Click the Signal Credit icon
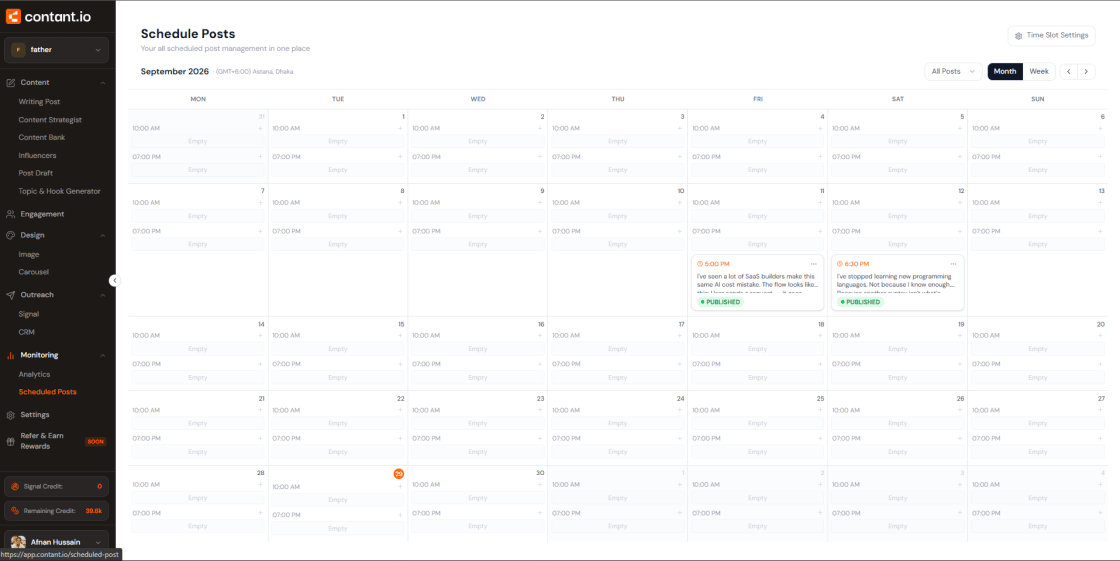The width and height of the screenshot is (1120, 561). pos(15,486)
